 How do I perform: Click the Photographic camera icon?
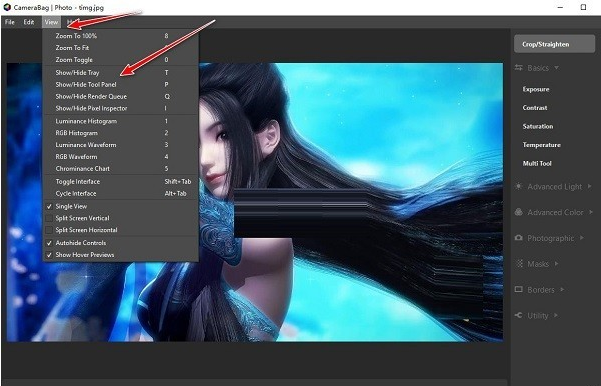[x=519, y=238]
